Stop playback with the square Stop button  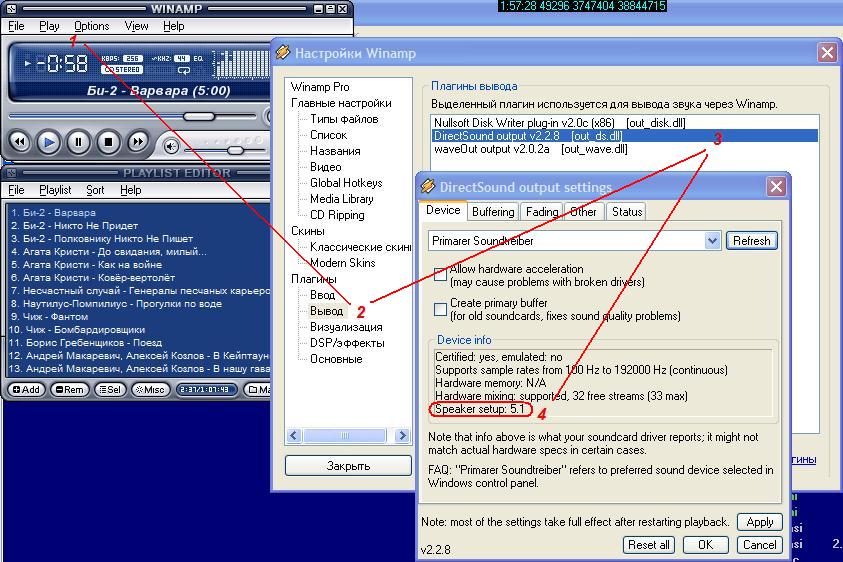pos(108,143)
